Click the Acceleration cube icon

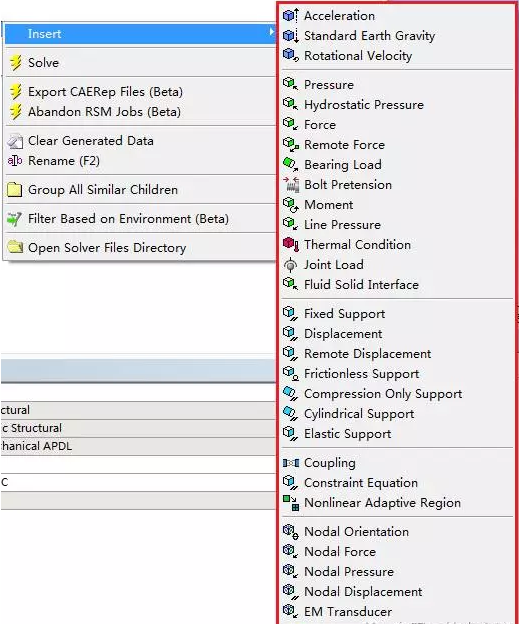pos(291,16)
